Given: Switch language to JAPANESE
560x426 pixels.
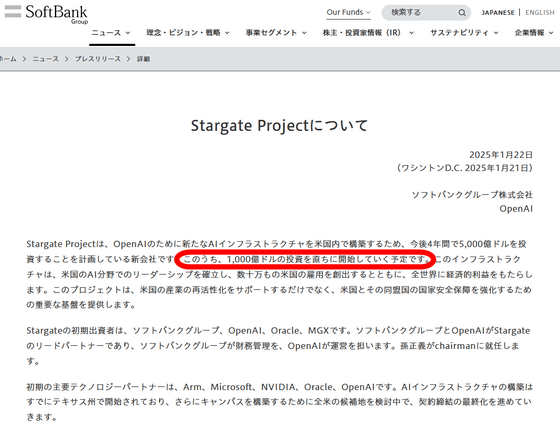Looking at the screenshot, I should coord(498,12).
